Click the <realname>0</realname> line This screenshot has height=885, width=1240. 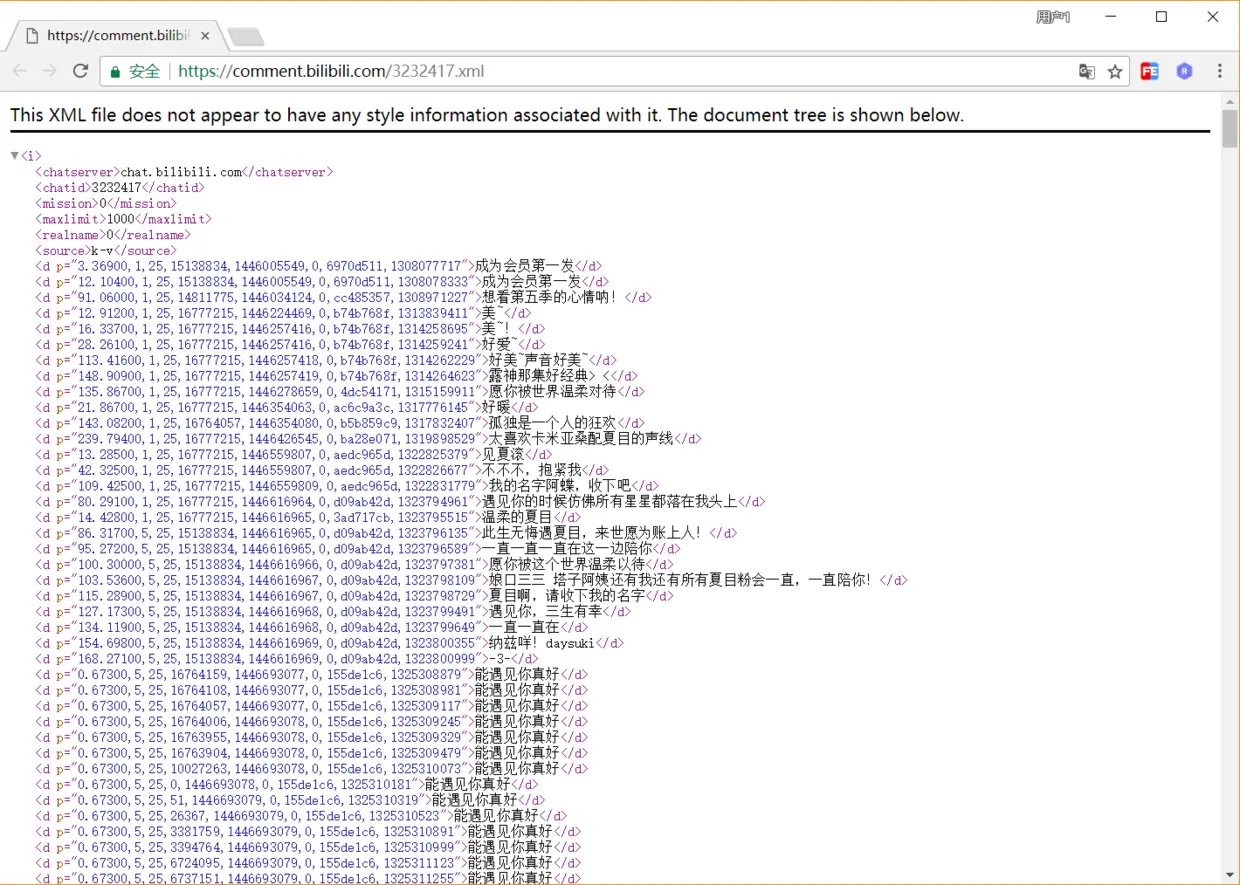113,235
